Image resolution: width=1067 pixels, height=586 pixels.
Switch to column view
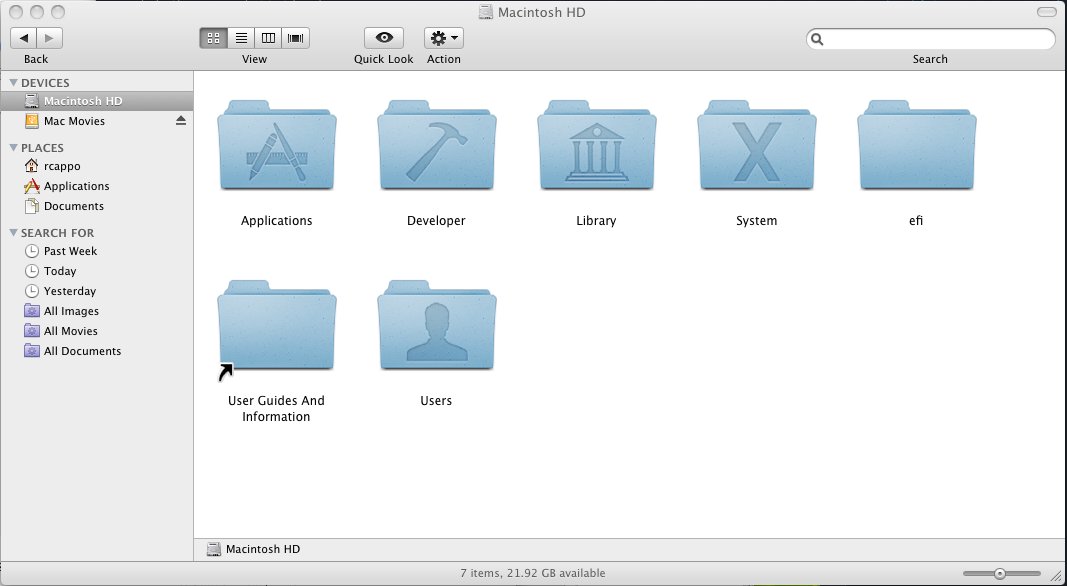click(268, 38)
